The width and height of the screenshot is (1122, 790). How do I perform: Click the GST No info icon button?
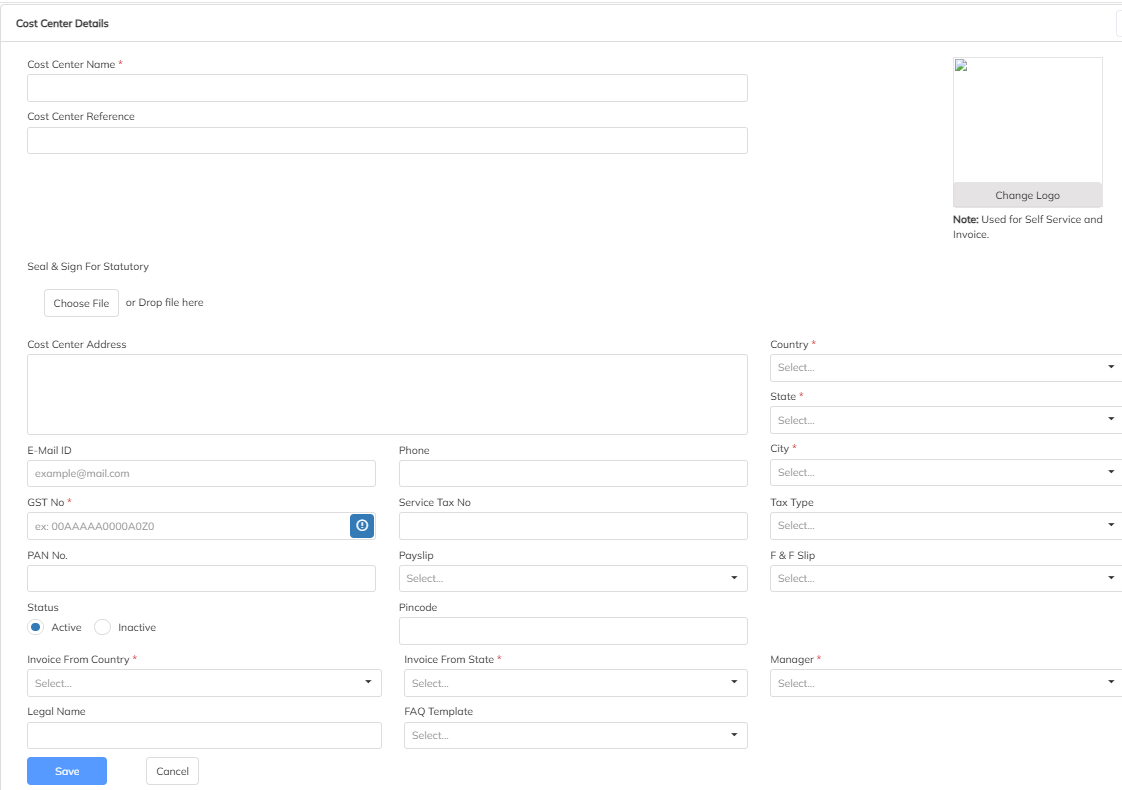tap(362, 526)
